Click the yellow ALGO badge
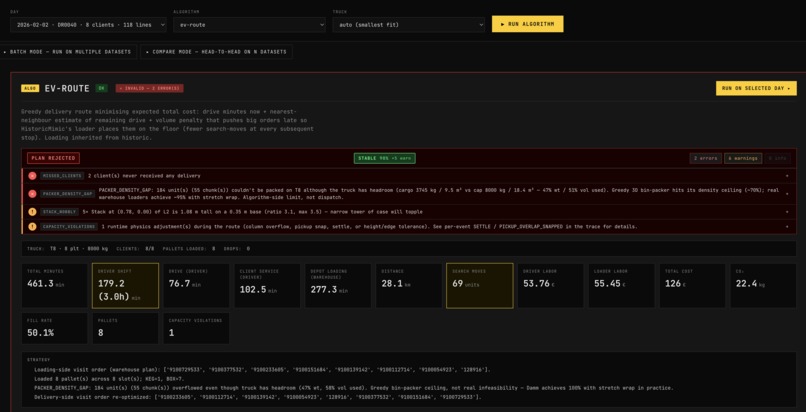Image resolution: width=806 pixels, height=412 pixels. [x=30, y=88]
